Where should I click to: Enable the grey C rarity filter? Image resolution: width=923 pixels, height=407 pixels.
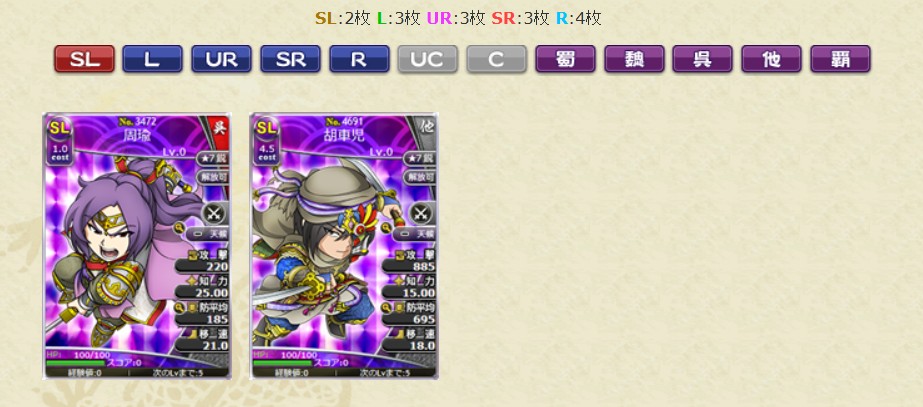click(497, 59)
